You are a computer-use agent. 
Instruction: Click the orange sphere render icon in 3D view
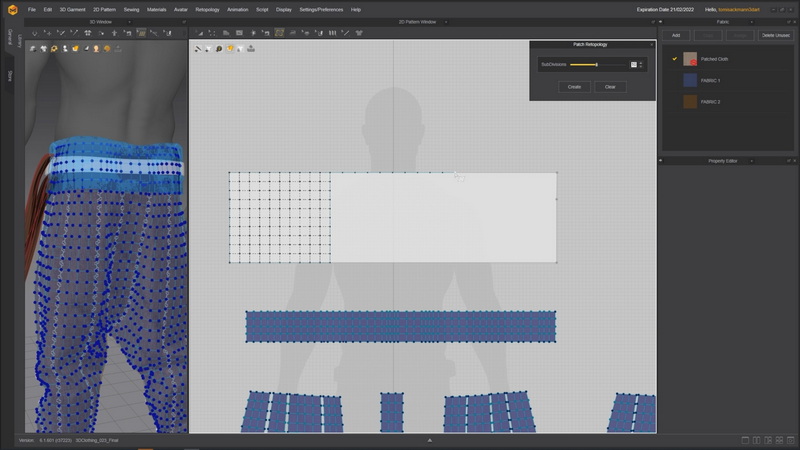[107, 49]
